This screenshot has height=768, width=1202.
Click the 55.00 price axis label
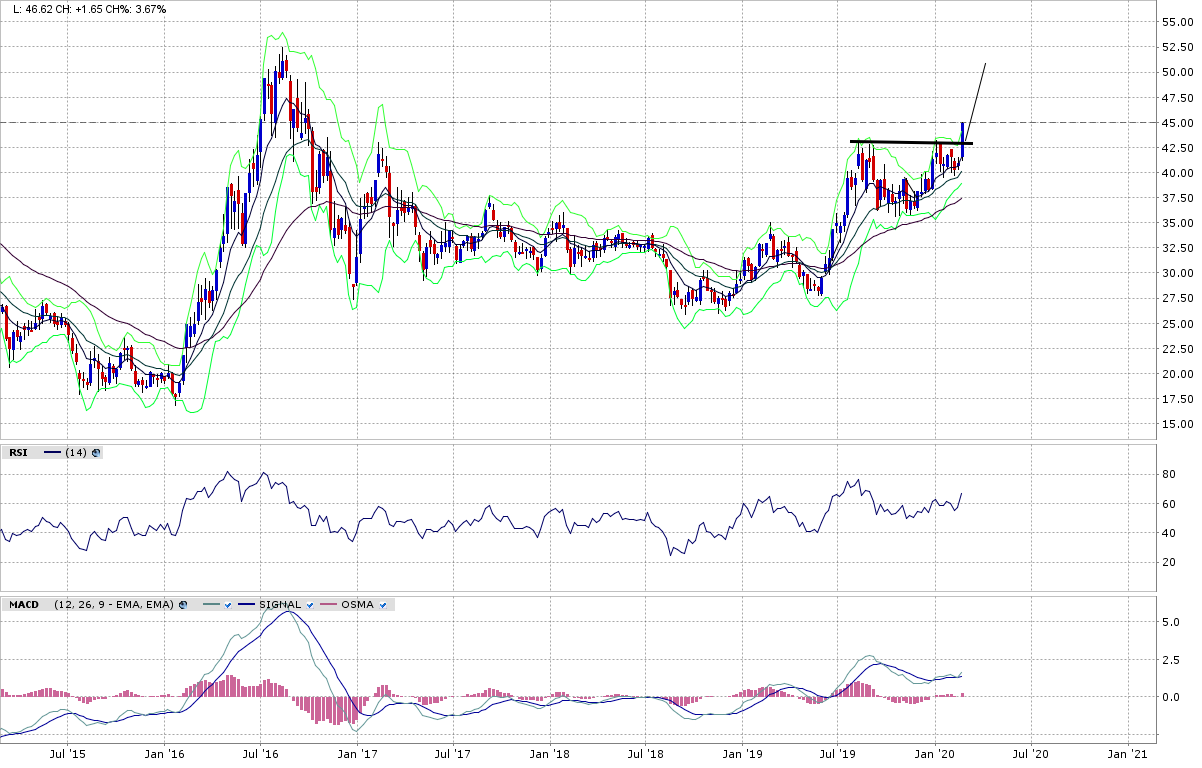click(x=1180, y=22)
